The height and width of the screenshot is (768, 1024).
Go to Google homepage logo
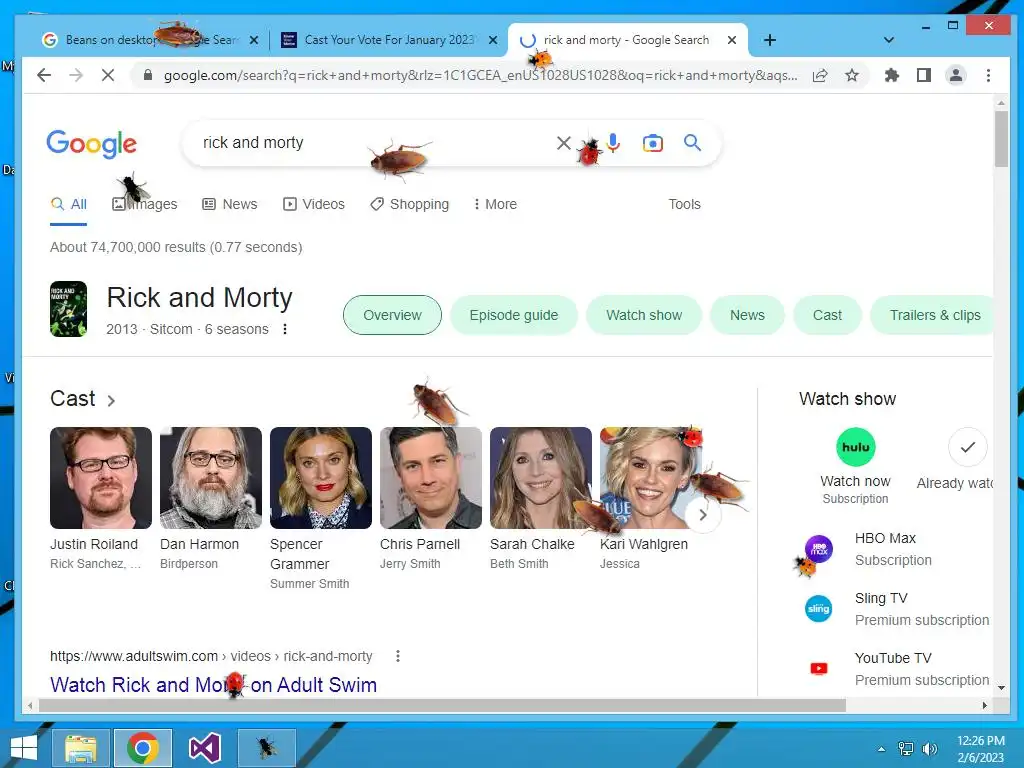(91, 144)
